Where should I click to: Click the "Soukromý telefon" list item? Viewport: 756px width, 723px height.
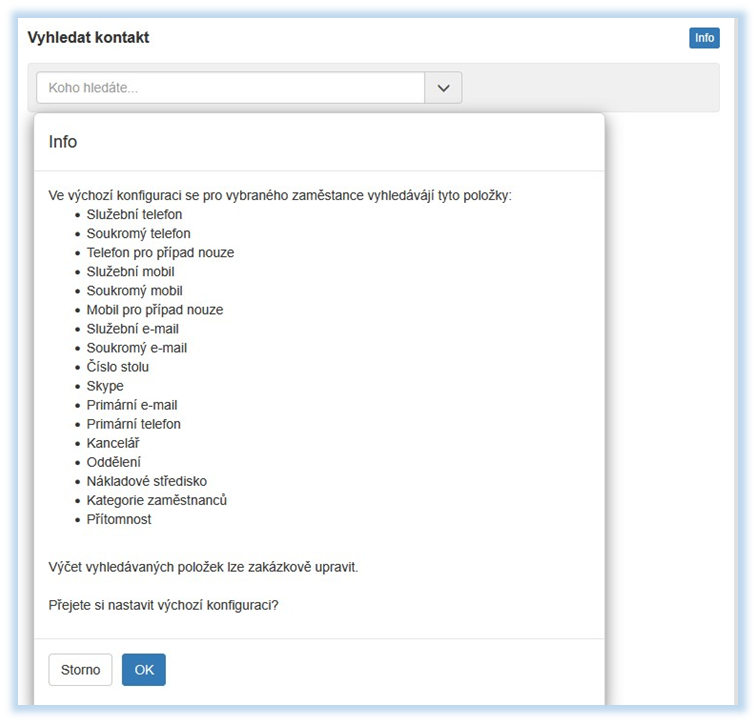(138, 233)
